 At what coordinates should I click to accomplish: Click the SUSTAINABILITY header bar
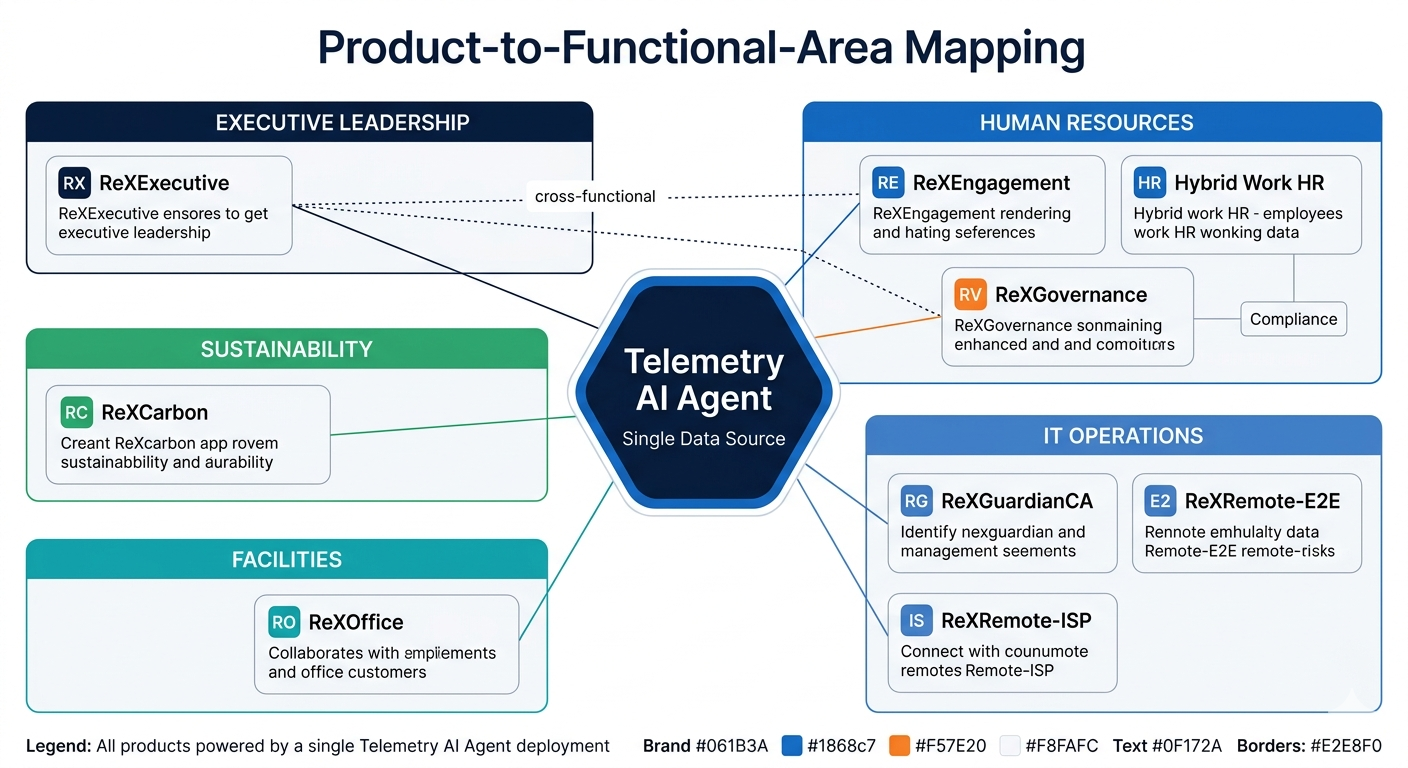[286, 348]
